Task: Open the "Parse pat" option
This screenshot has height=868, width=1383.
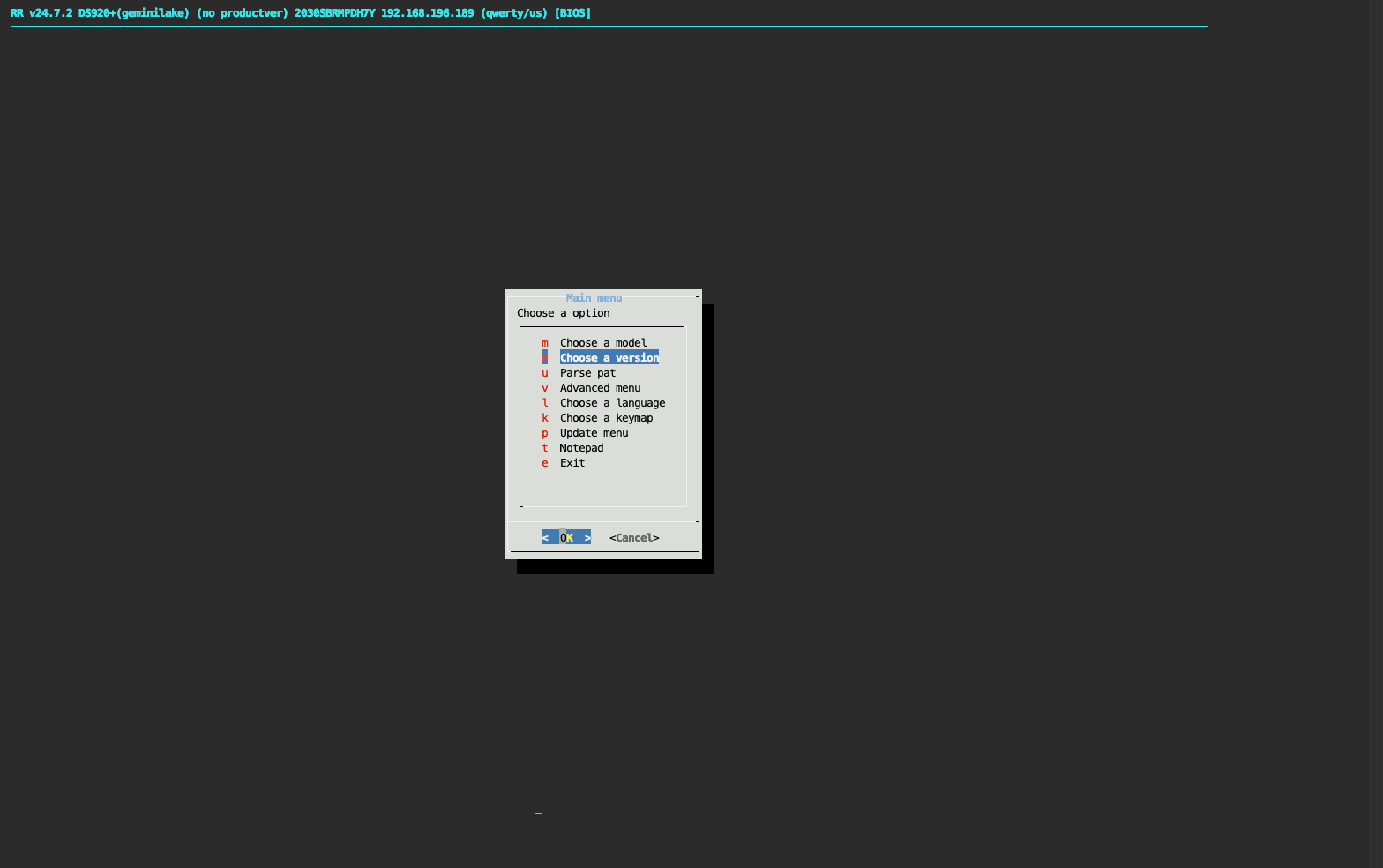Action: coord(587,373)
